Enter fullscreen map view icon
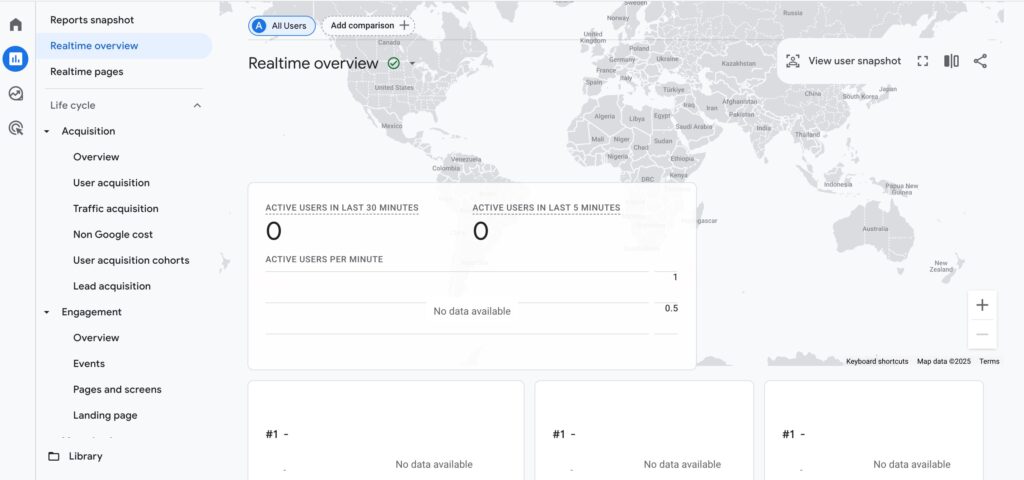1024x480 pixels. point(922,61)
